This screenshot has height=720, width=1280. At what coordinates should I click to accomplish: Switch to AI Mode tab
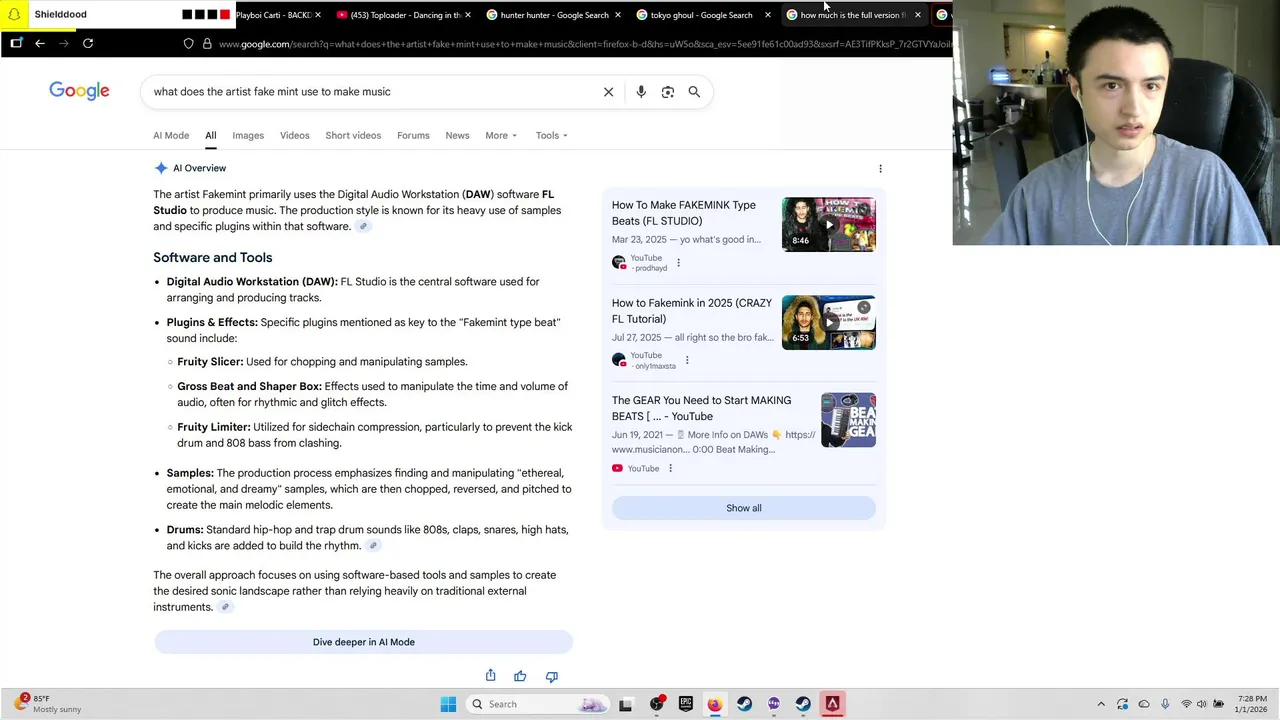[171, 136]
